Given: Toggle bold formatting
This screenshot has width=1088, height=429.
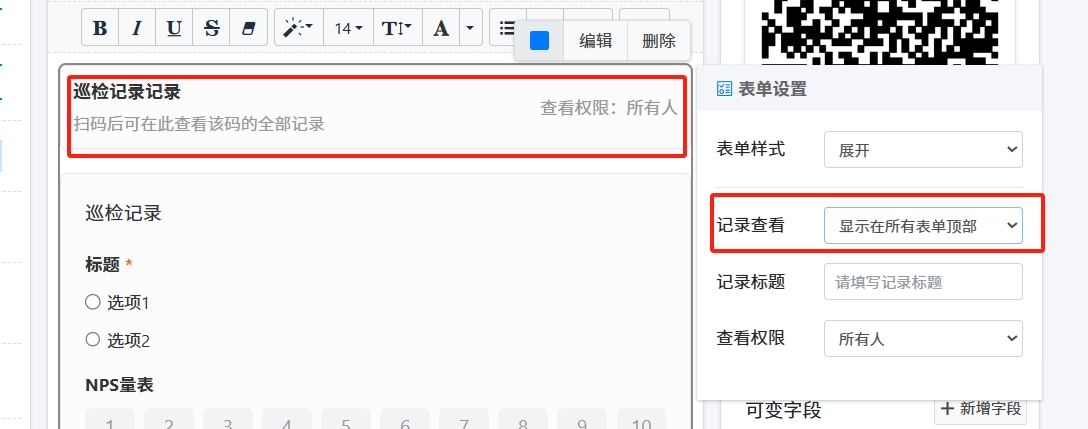Looking at the screenshot, I should pyautogui.click(x=100, y=28).
